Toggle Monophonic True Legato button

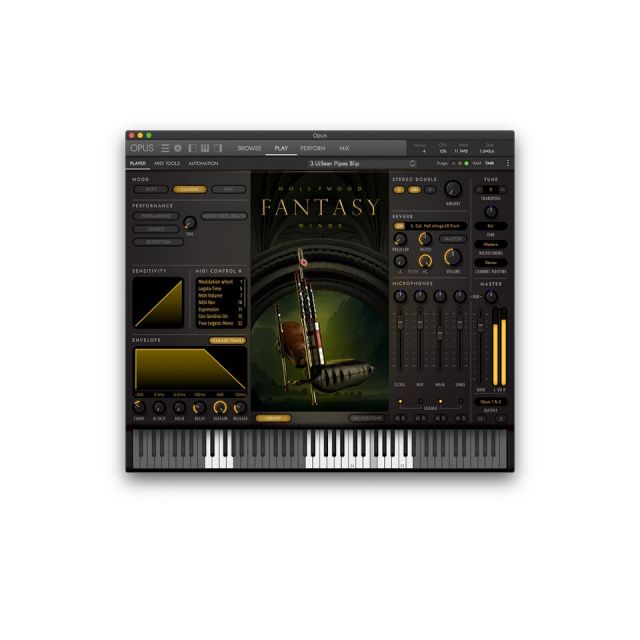(224, 216)
